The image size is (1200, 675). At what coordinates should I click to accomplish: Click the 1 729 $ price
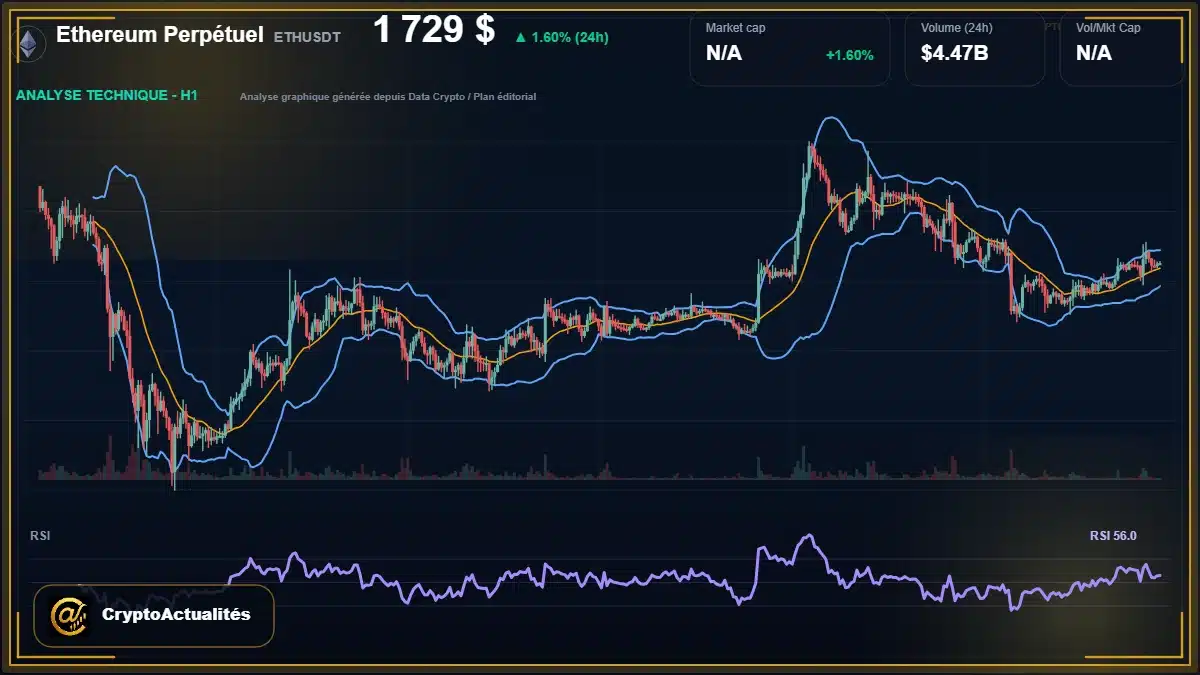(434, 31)
